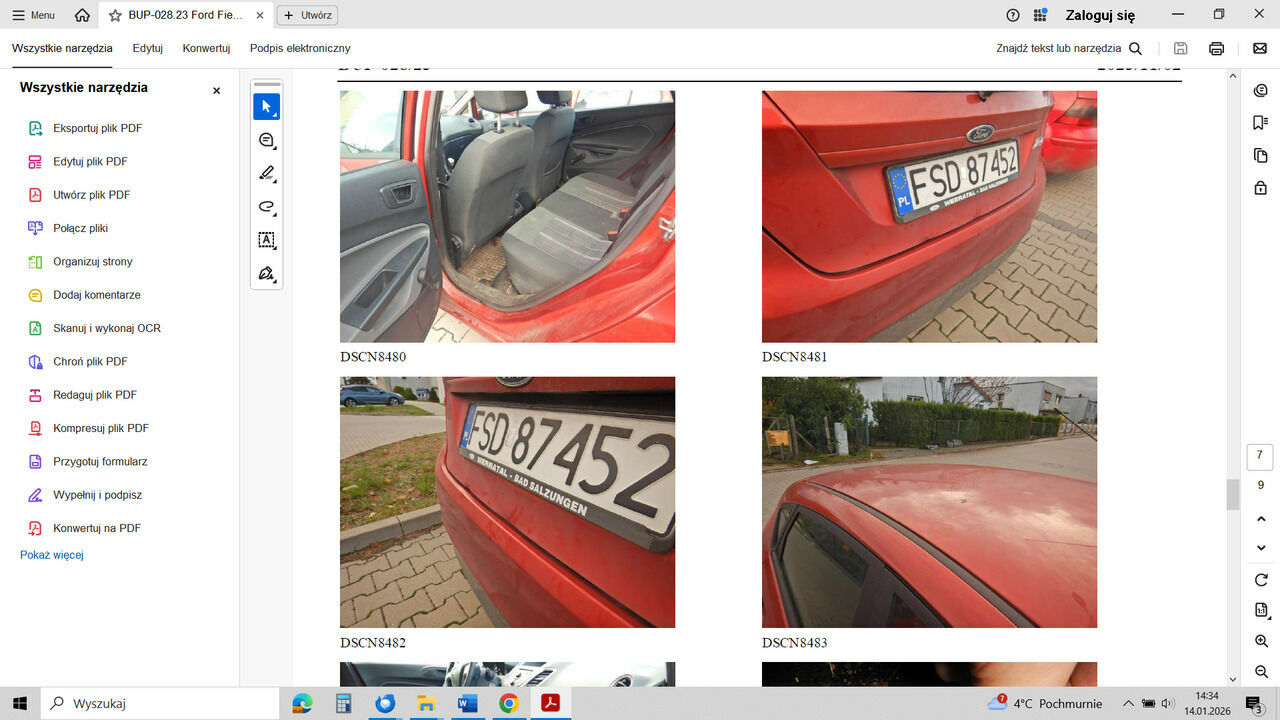This screenshot has height=720, width=1280.
Task: Send file via the envelope icon
Action: click(x=1260, y=48)
